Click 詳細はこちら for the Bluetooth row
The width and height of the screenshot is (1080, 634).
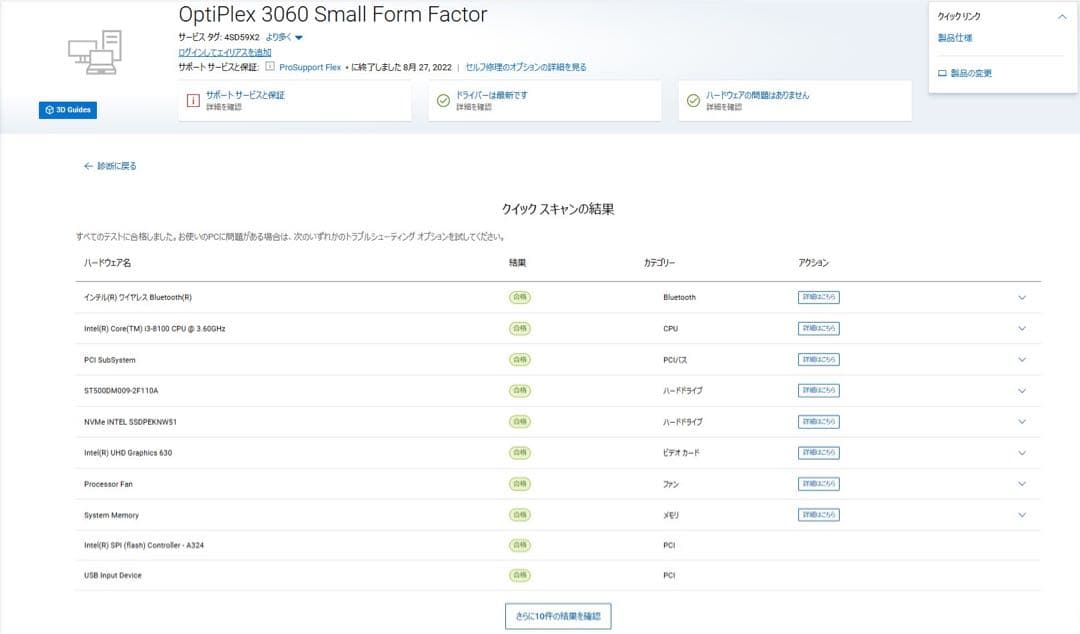[x=818, y=298]
